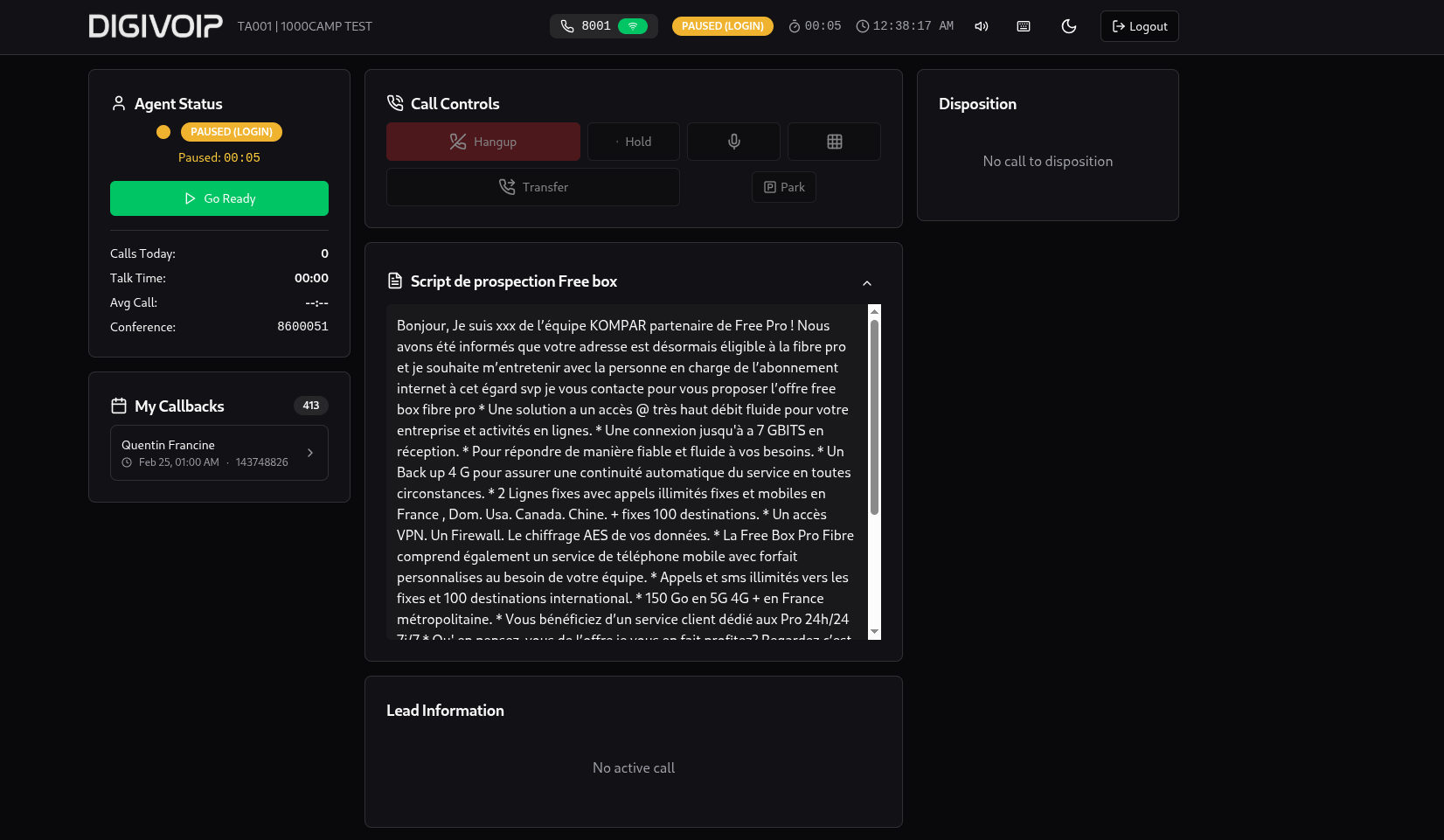Viewport: 1444px width, 840px height.
Task: Click the Avg Call value
Action: [316, 302]
